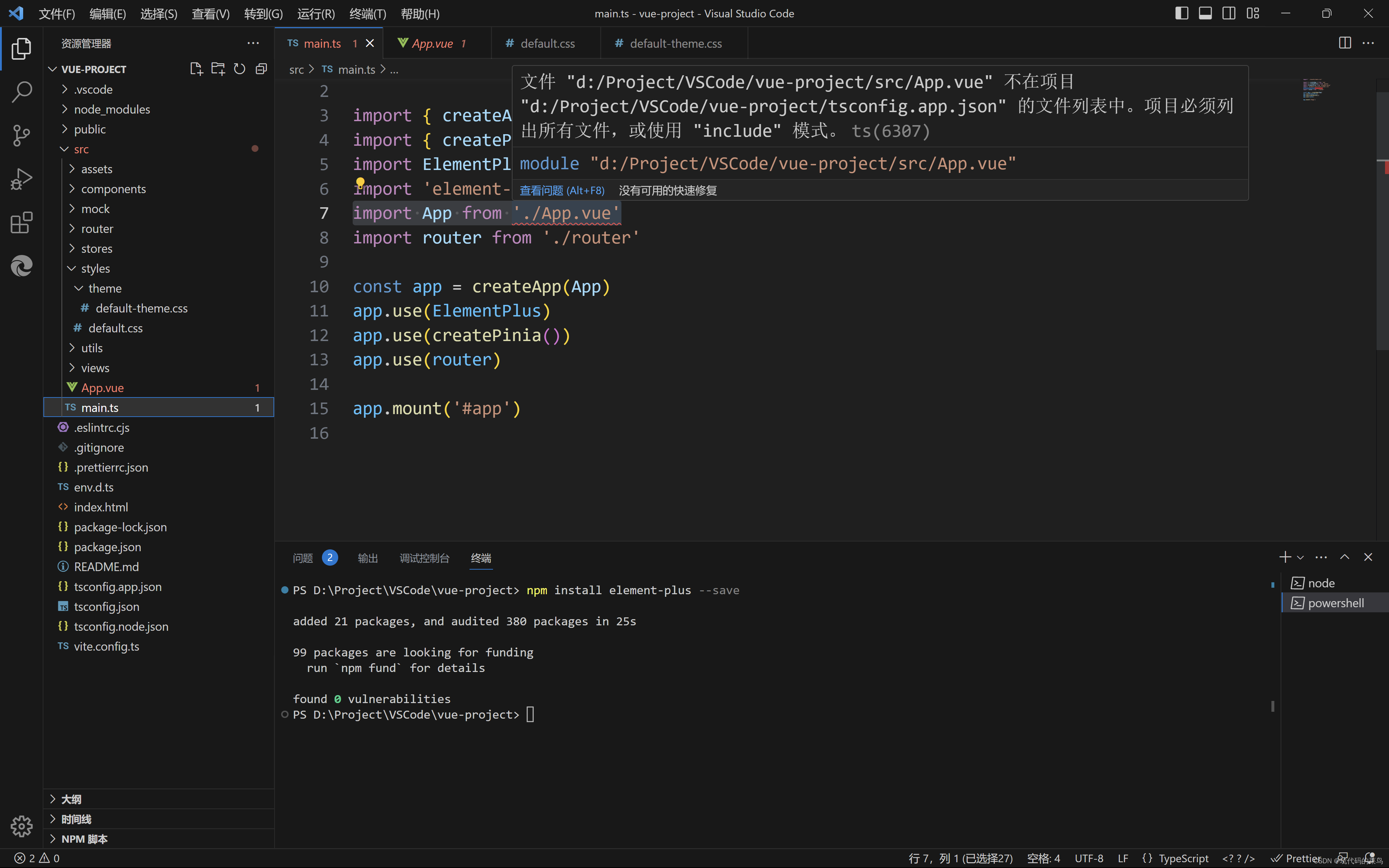Open the 终端(T) menu

pos(368,14)
